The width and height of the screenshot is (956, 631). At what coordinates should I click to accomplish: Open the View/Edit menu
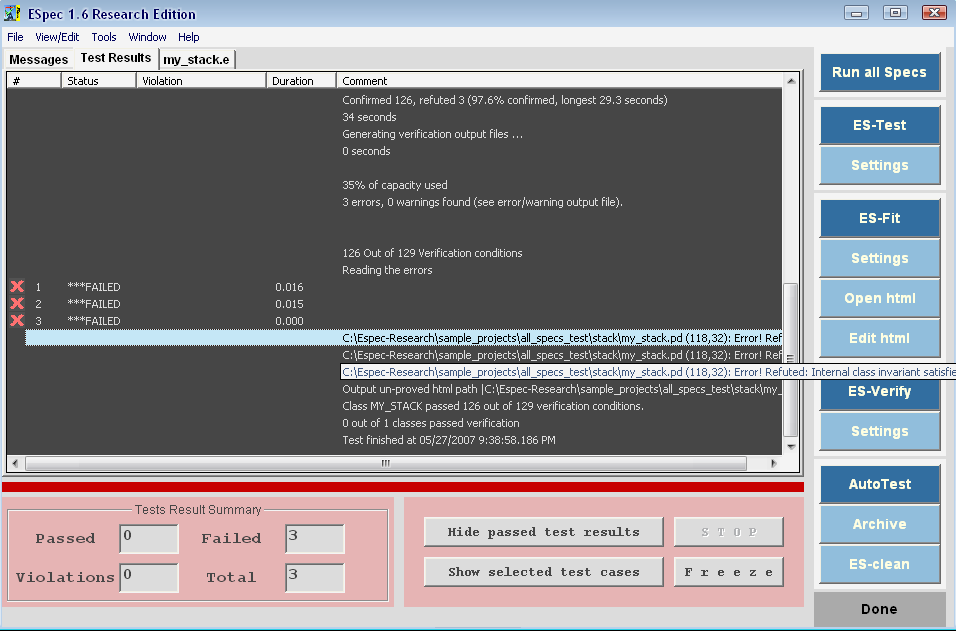(57, 37)
